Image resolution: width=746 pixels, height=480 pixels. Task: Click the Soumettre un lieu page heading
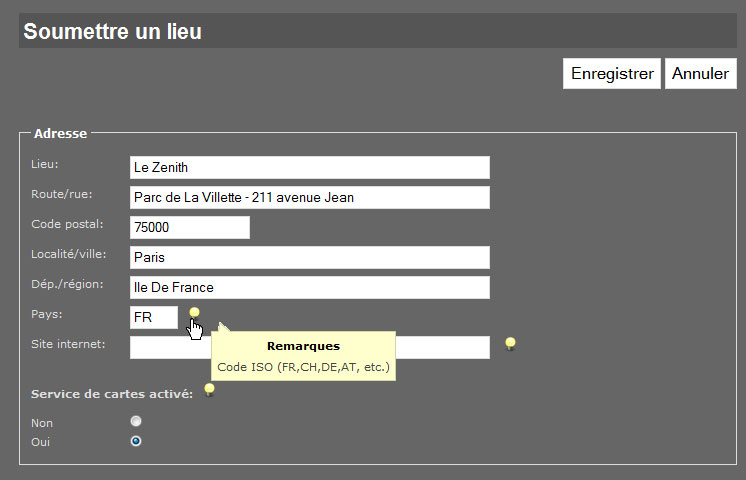tap(113, 31)
